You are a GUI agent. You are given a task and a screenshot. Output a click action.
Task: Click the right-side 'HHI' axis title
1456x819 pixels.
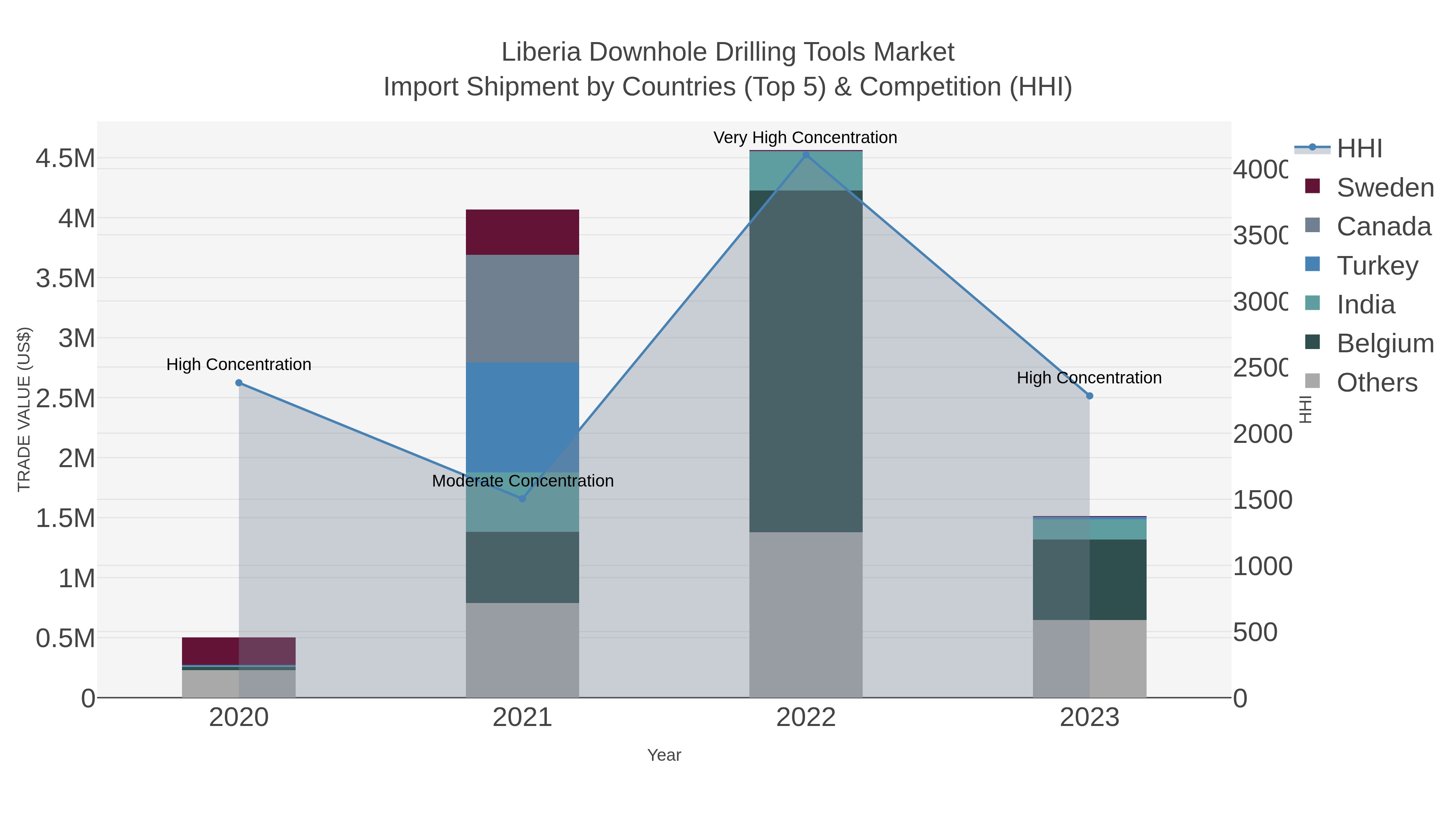(x=1305, y=409)
